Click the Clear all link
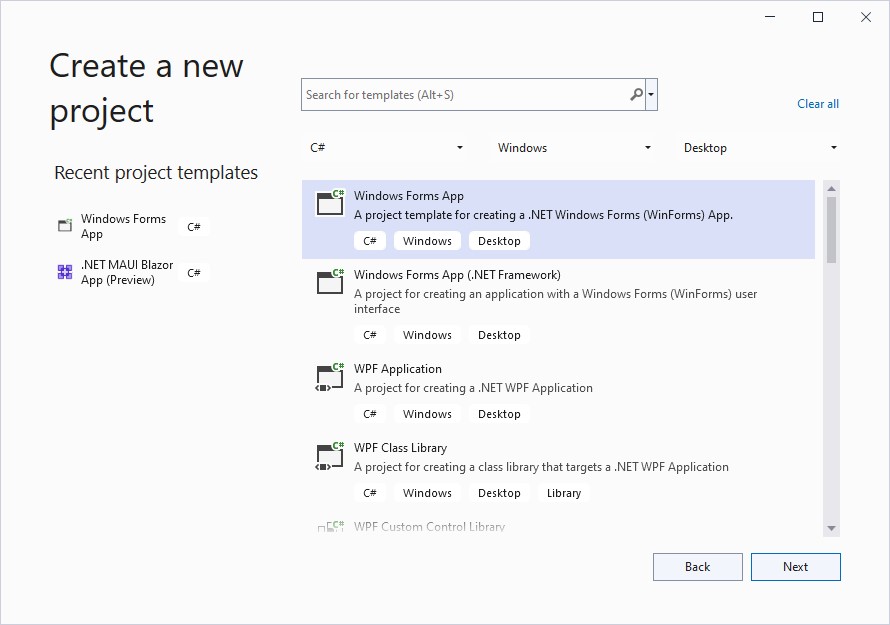This screenshot has width=890, height=625. [817, 104]
